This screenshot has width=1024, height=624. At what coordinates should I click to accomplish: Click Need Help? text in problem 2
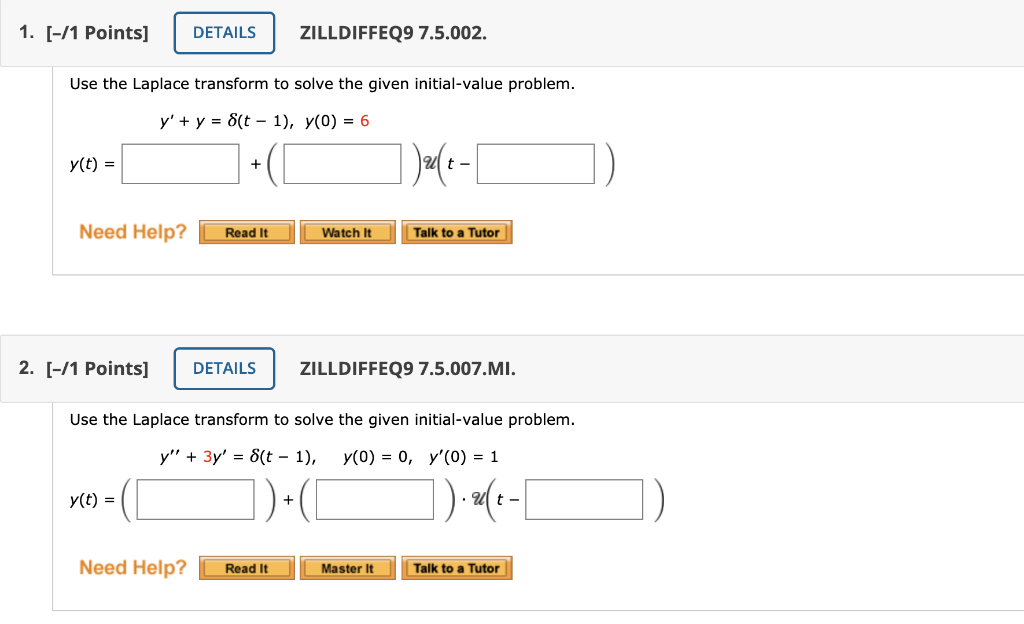coord(131,568)
